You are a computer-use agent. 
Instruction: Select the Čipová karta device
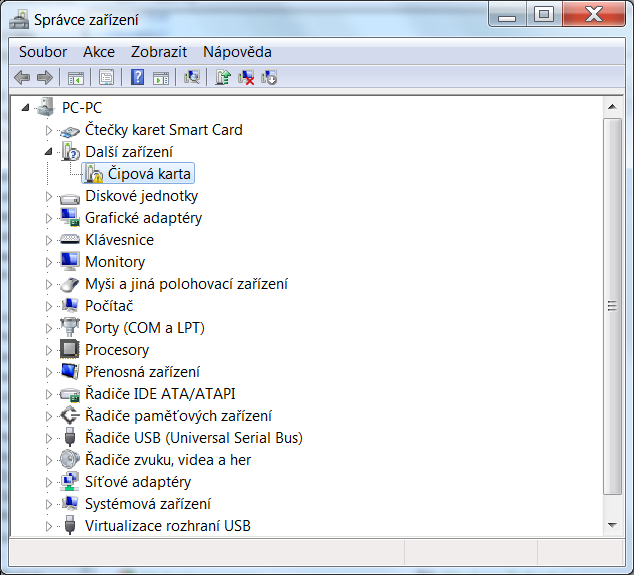(x=149, y=174)
